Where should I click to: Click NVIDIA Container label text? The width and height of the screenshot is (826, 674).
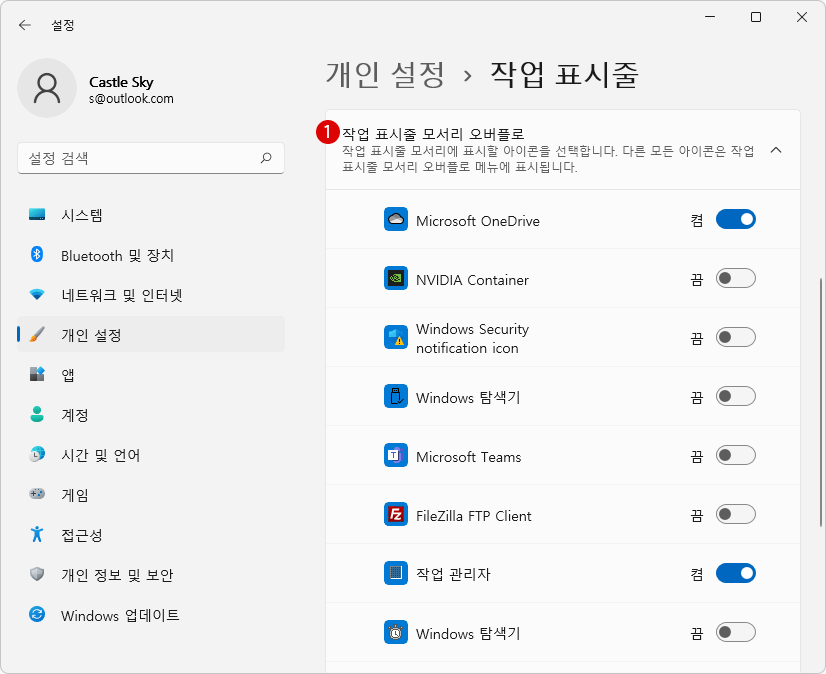[x=472, y=280]
